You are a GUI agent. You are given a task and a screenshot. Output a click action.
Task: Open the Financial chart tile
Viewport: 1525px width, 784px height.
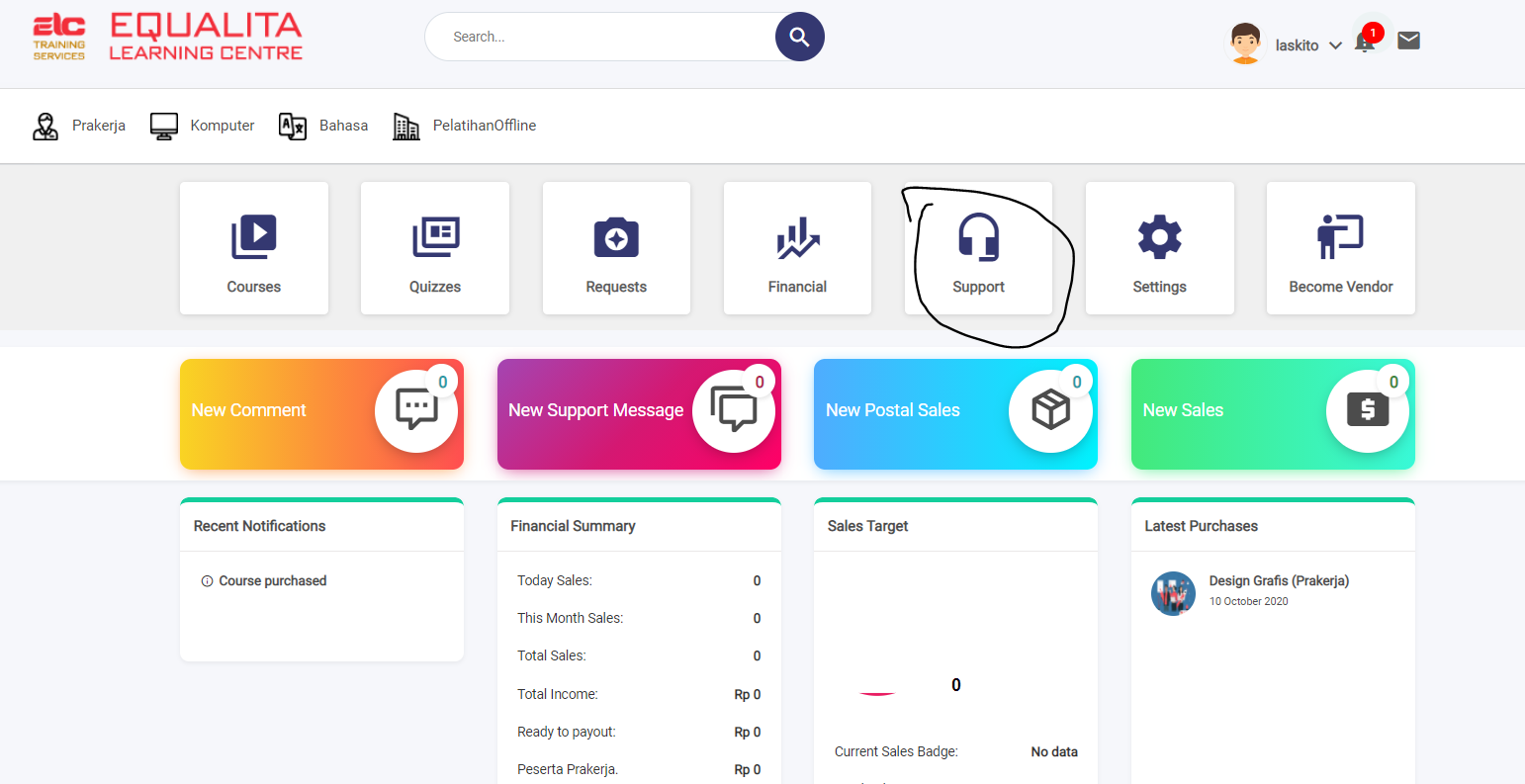tap(797, 248)
